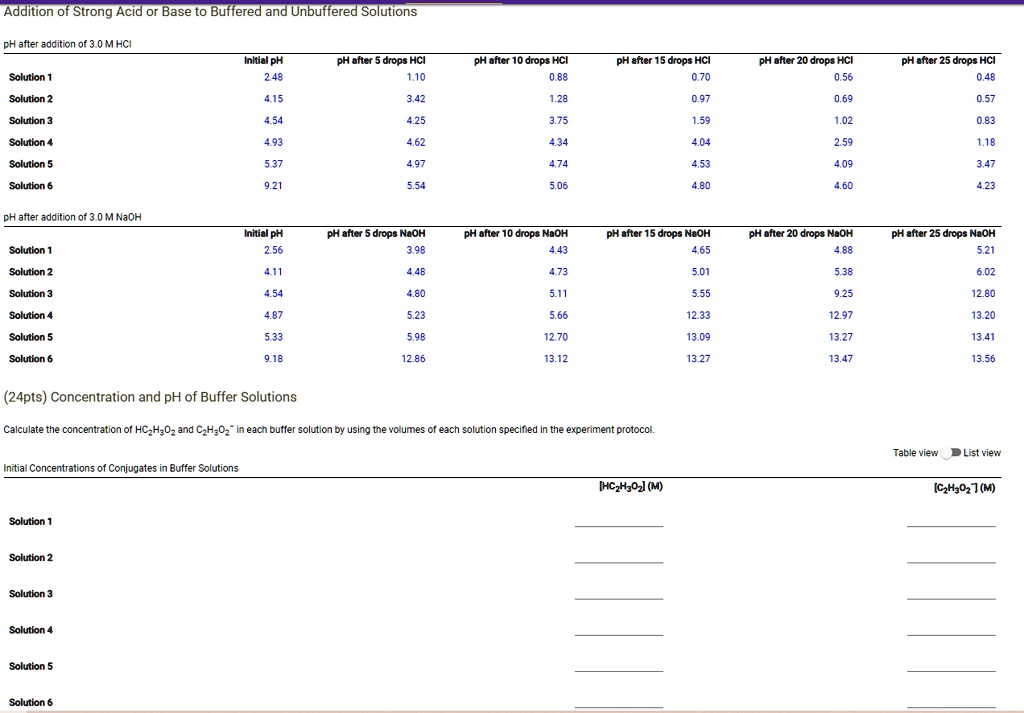This screenshot has width=1024, height=713.
Task: Click Solution 2 [C2H3O2-] concentration input field
Action: [951, 556]
